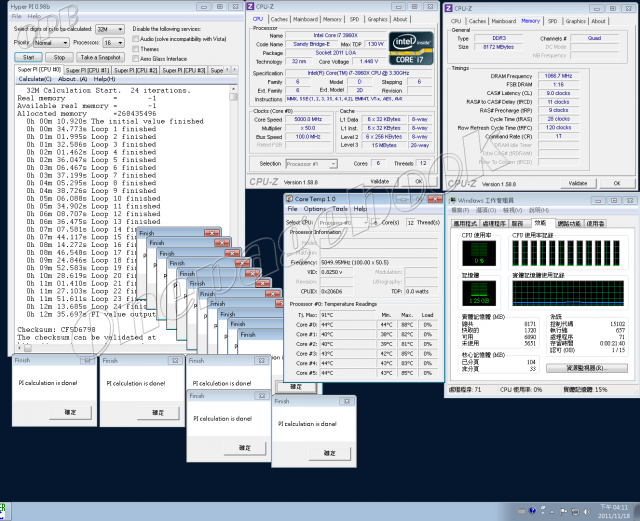
Task: Open the 處理程序 tab in Task Manager
Action: (494, 223)
